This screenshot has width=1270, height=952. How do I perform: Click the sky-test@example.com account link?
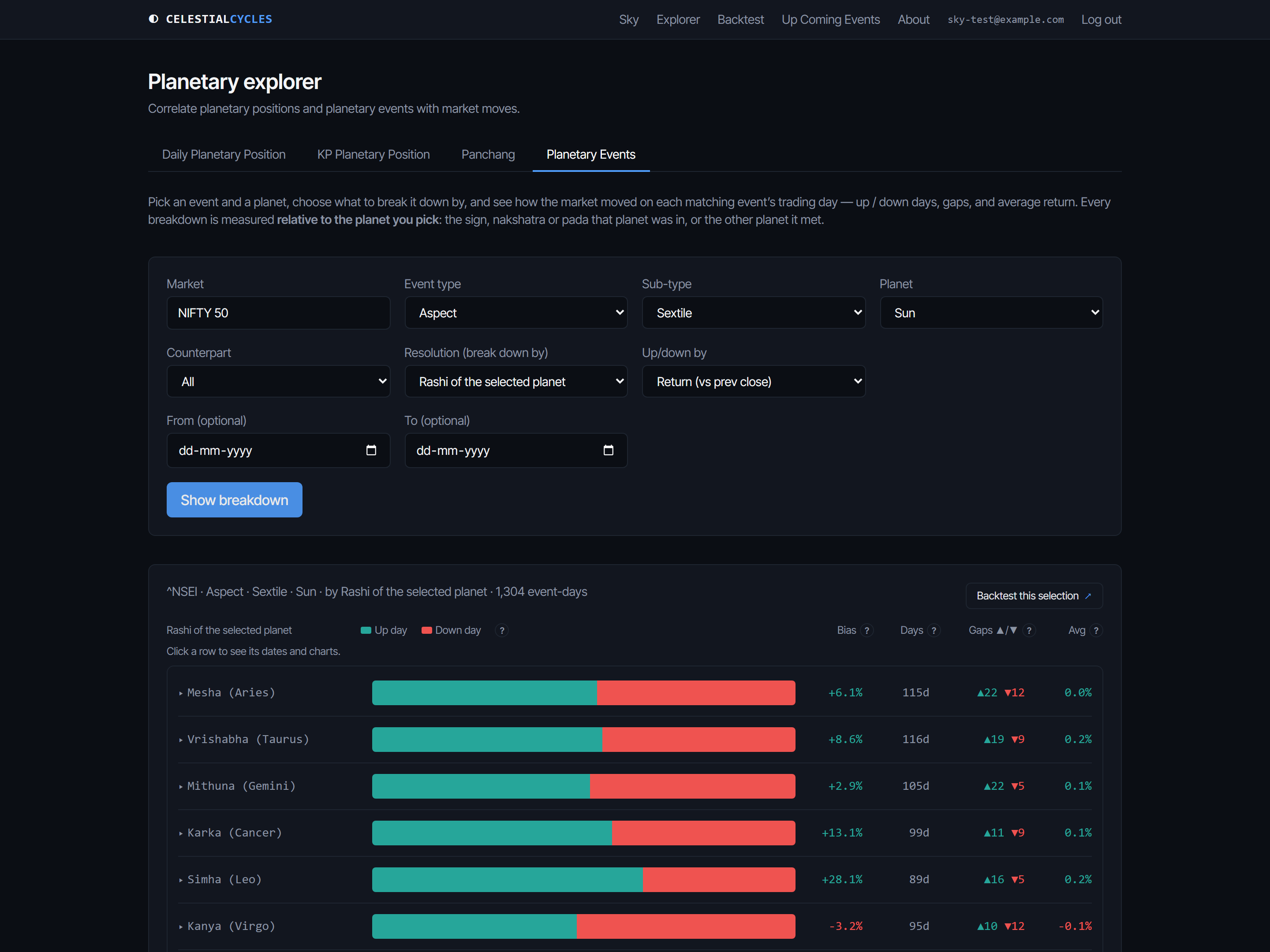(x=1005, y=19)
